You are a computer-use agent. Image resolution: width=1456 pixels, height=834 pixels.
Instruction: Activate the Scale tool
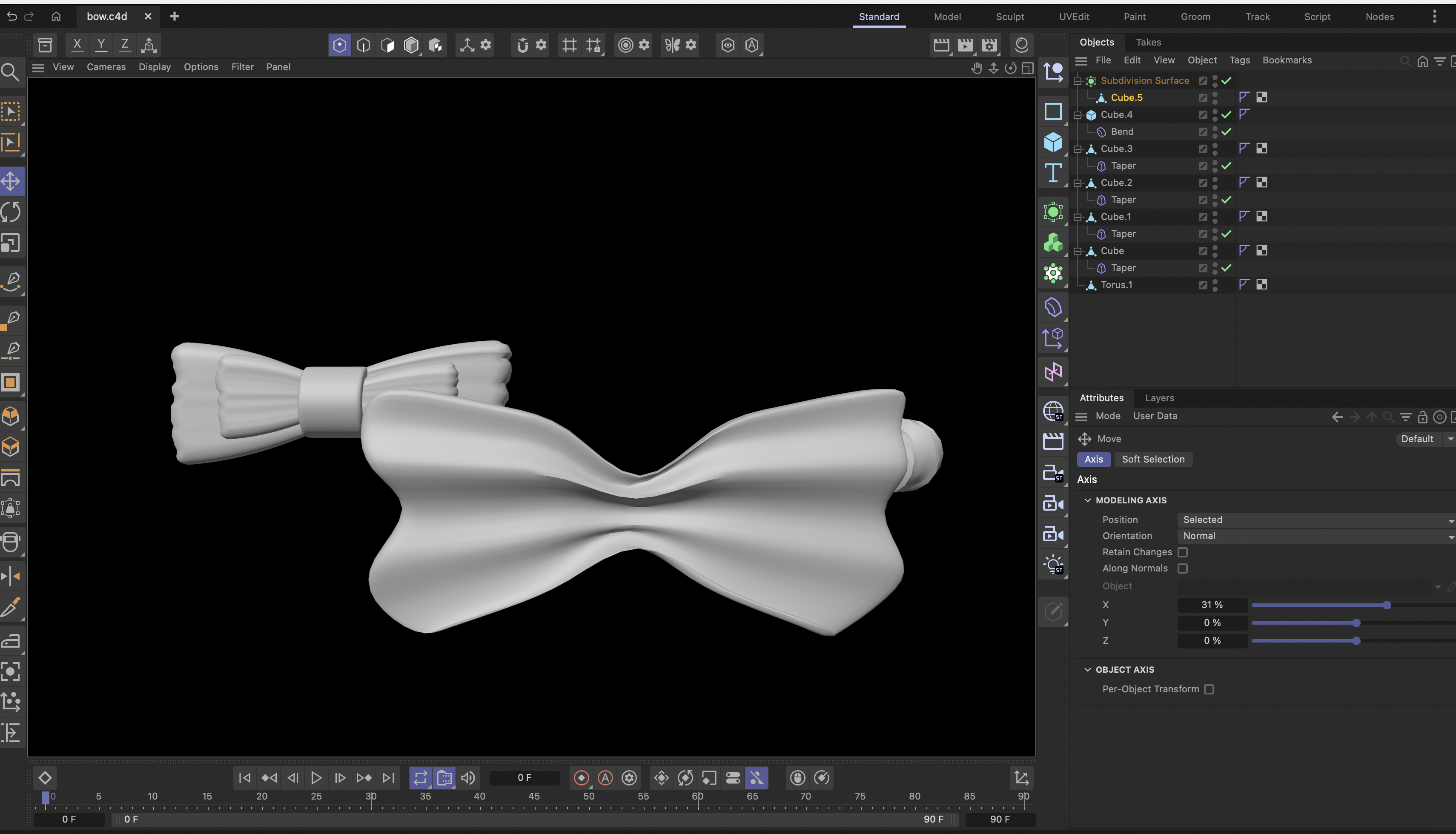click(x=11, y=244)
